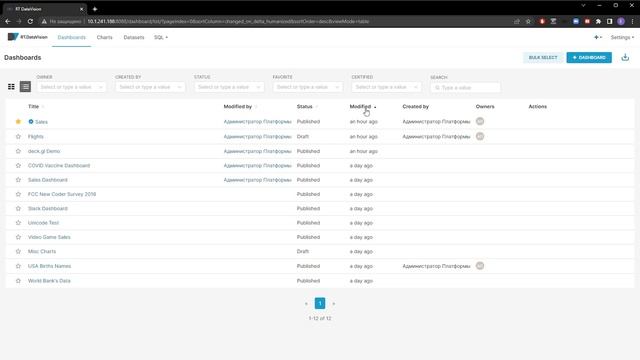Open the Status filter dropdown
Viewport: 640px width, 360px height.
point(229,87)
